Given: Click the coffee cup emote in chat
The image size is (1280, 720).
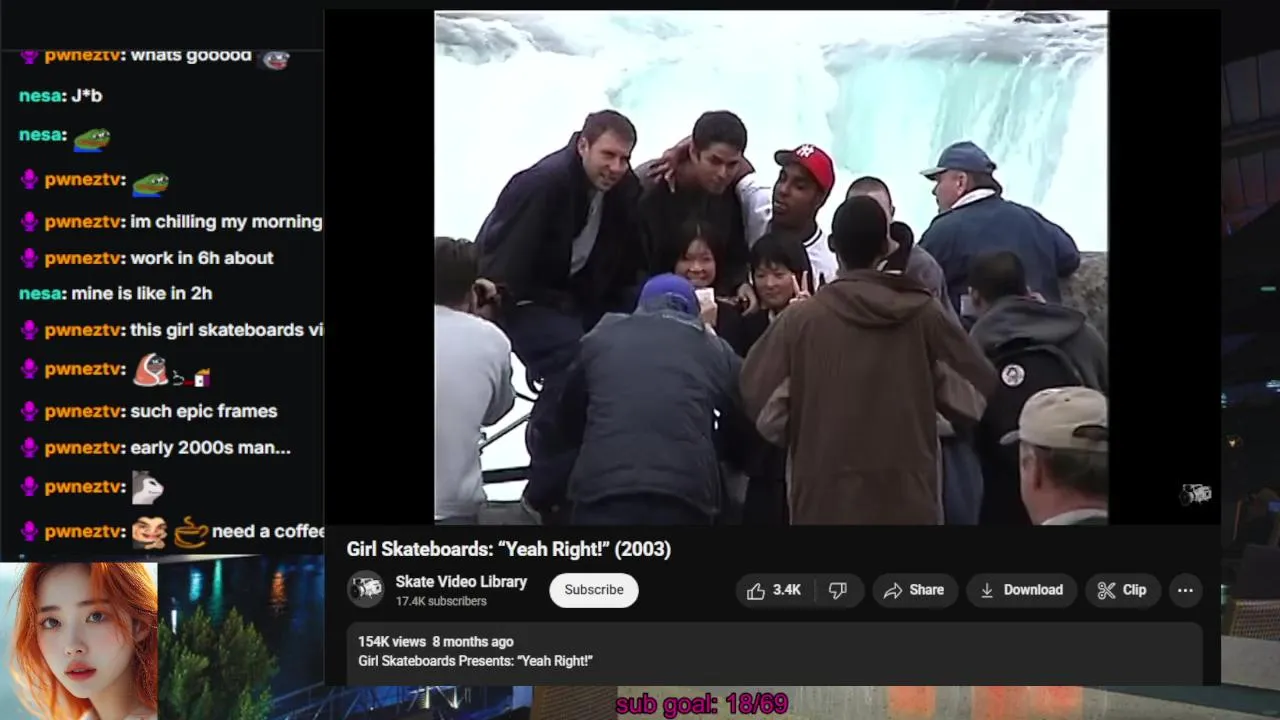Looking at the screenshot, I should pos(190,532).
